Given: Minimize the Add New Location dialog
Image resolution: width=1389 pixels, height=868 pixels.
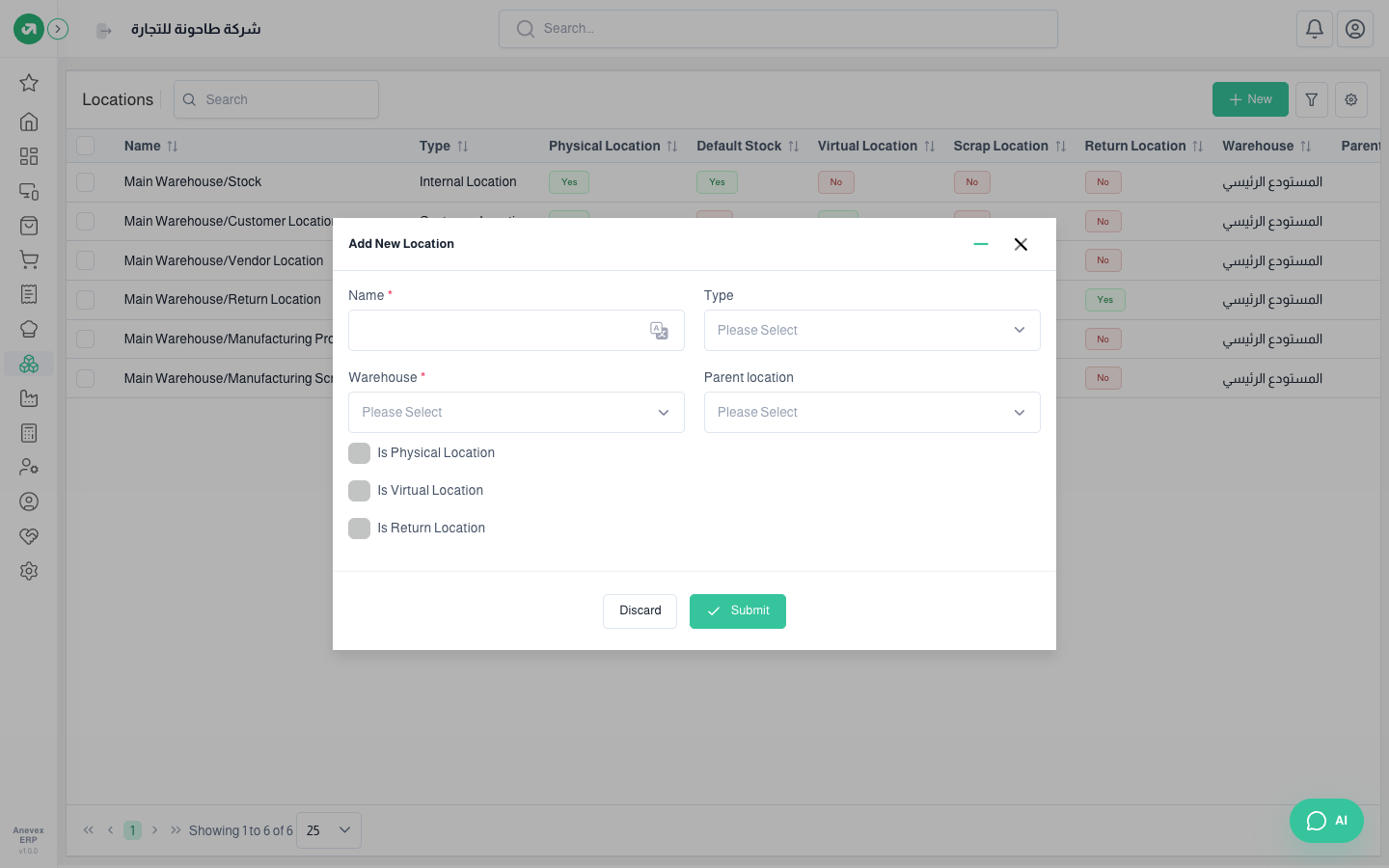Looking at the screenshot, I should (x=981, y=244).
